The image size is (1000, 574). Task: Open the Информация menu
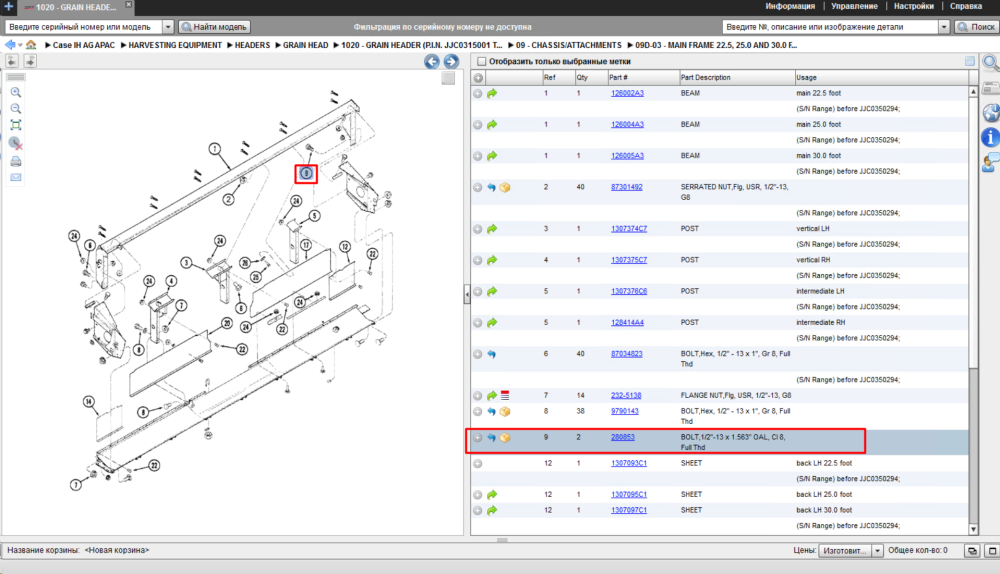click(x=790, y=6)
